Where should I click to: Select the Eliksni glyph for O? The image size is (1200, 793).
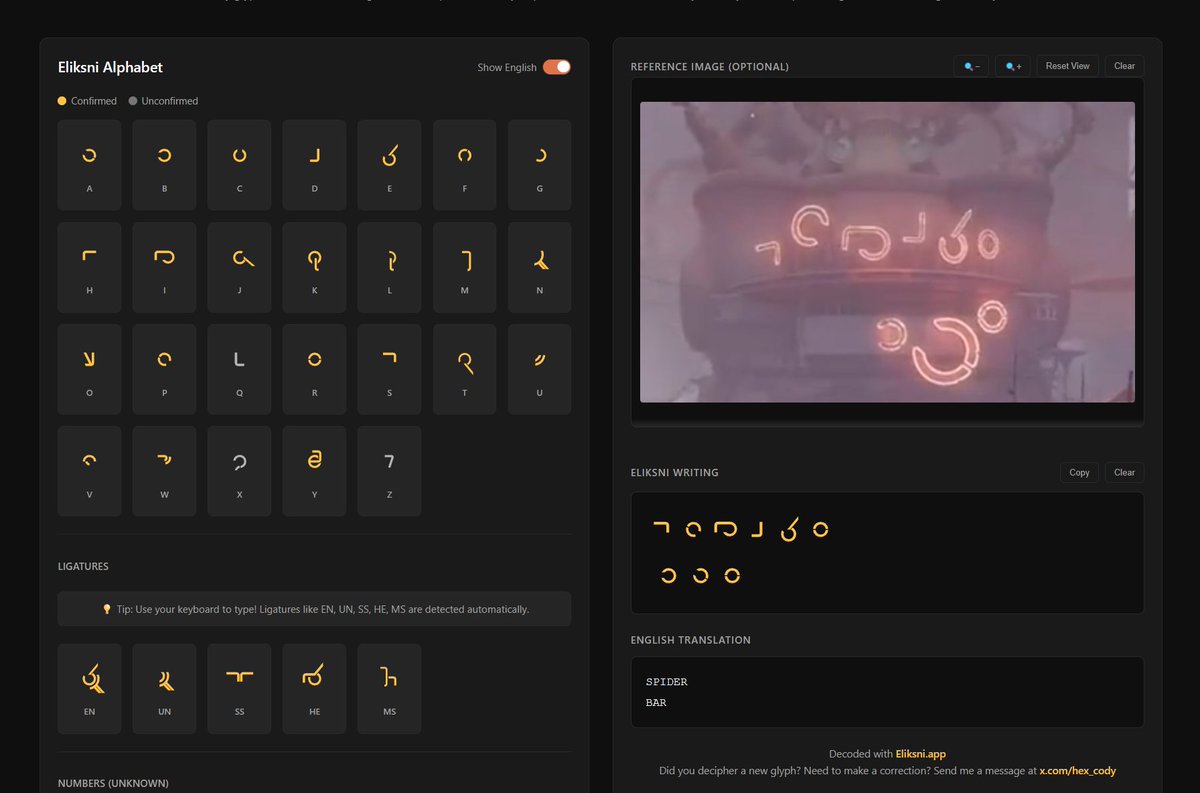89,369
